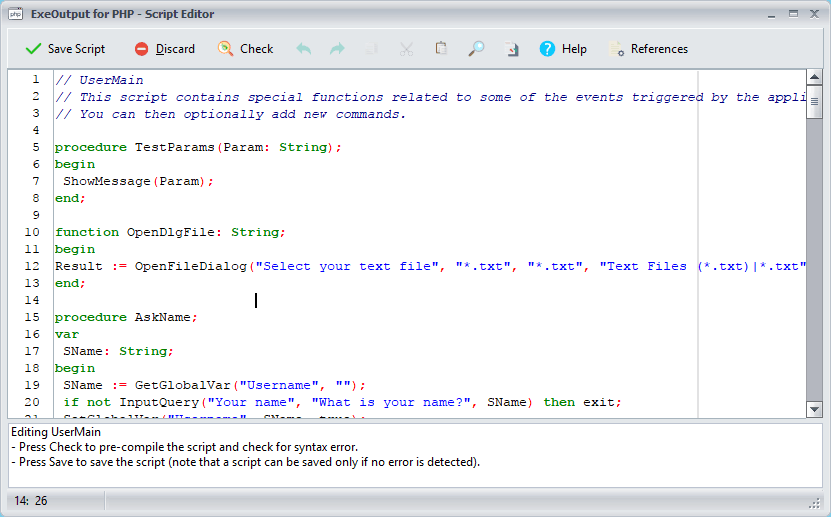Click the vertical scrollbar thumb
The height and width of the screenshot is (517, 831).
click(x=814, y=101)
